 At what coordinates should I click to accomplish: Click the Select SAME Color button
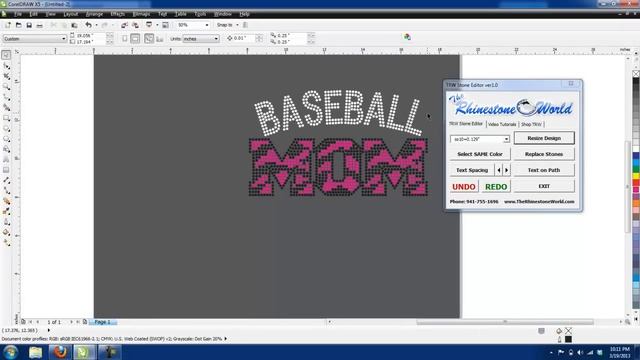[x=480, y=154]
